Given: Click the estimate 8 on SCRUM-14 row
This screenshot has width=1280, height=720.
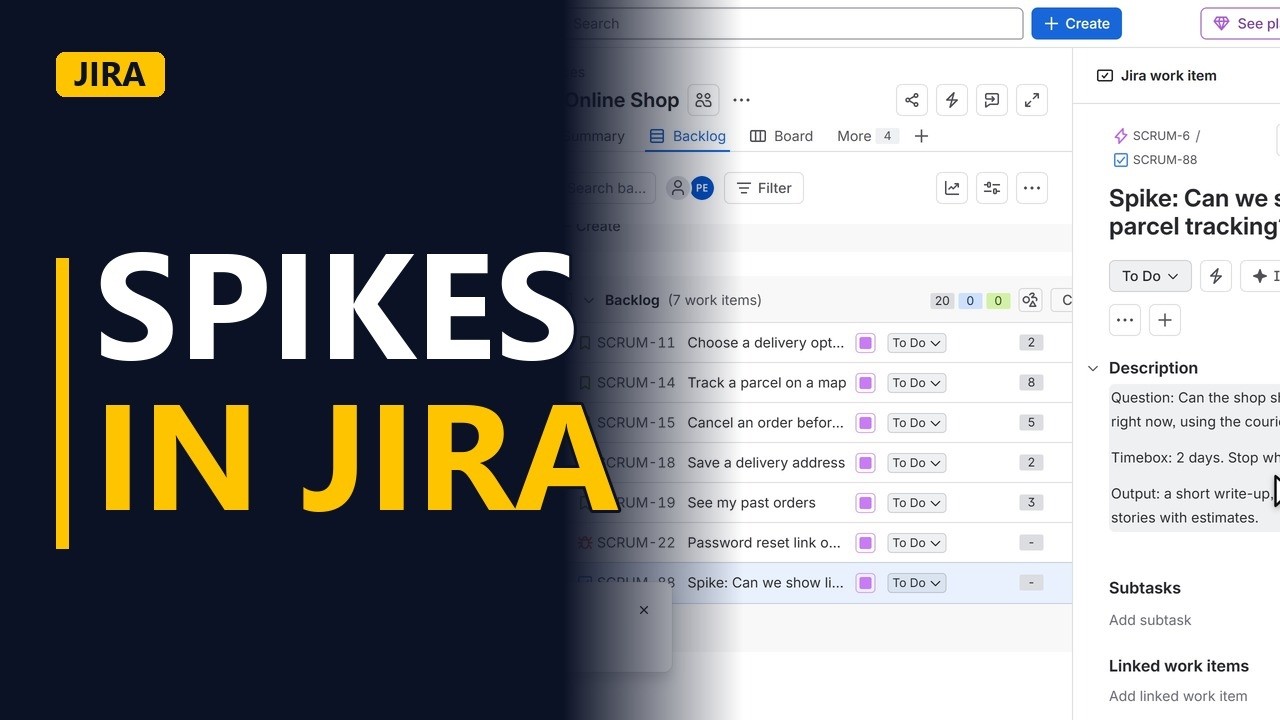Looking at the screenshot, I should tap(1031, 383).
